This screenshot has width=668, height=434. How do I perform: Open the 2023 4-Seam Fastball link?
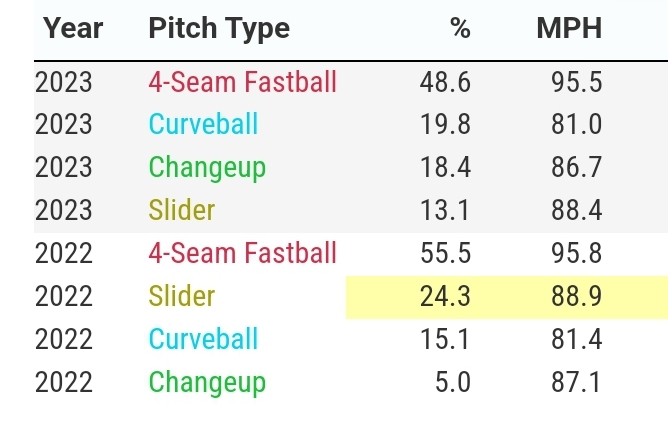pos(242,81)
